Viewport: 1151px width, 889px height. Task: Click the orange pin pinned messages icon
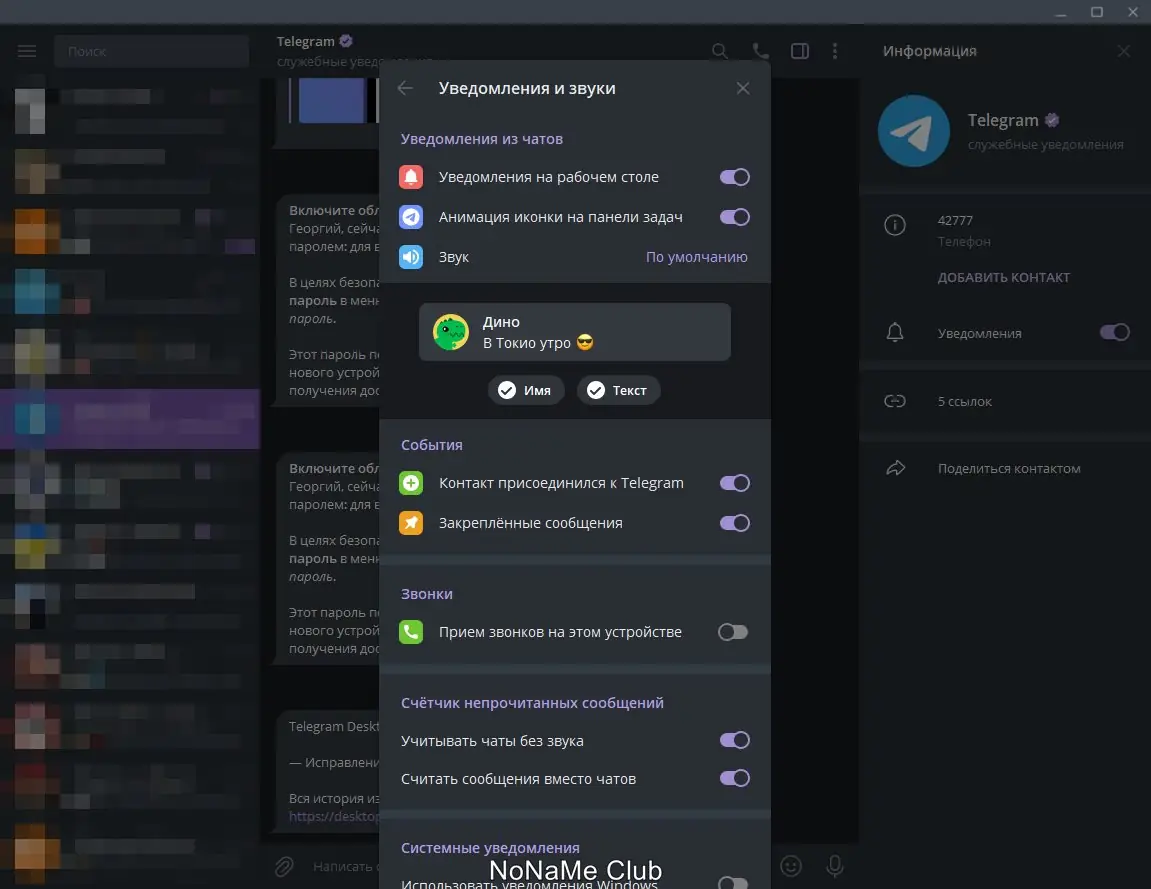[411, 523]
